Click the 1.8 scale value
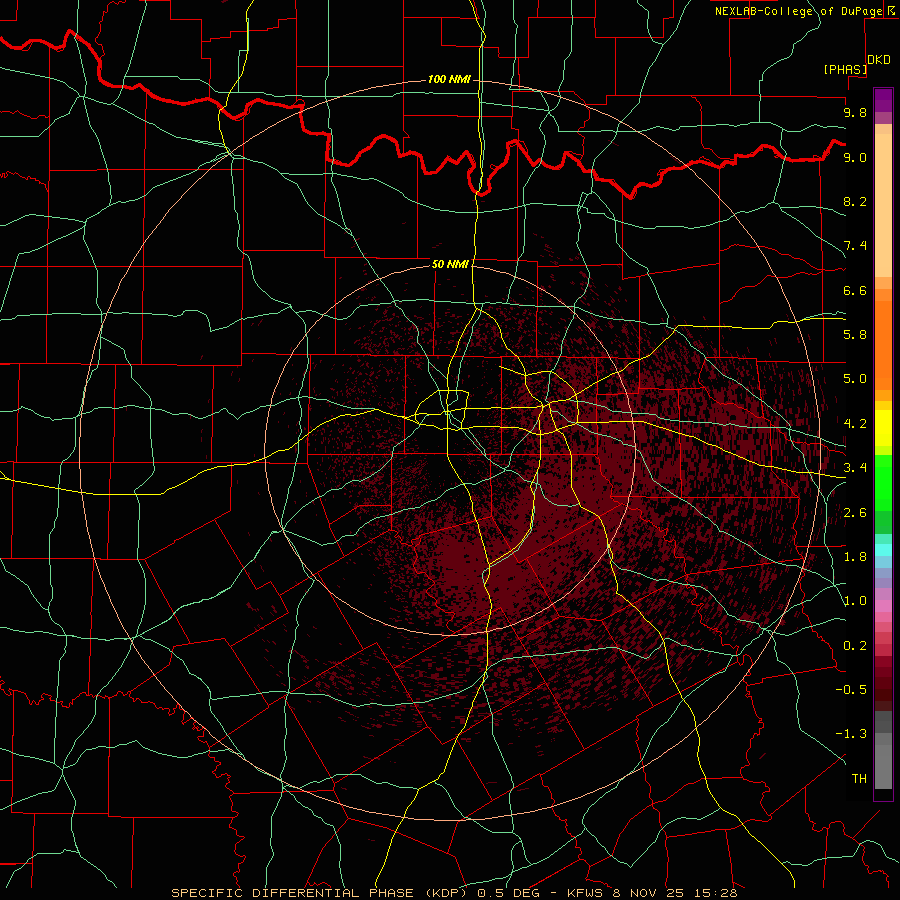The image size is (900, 900). click(x=855, y=557)
